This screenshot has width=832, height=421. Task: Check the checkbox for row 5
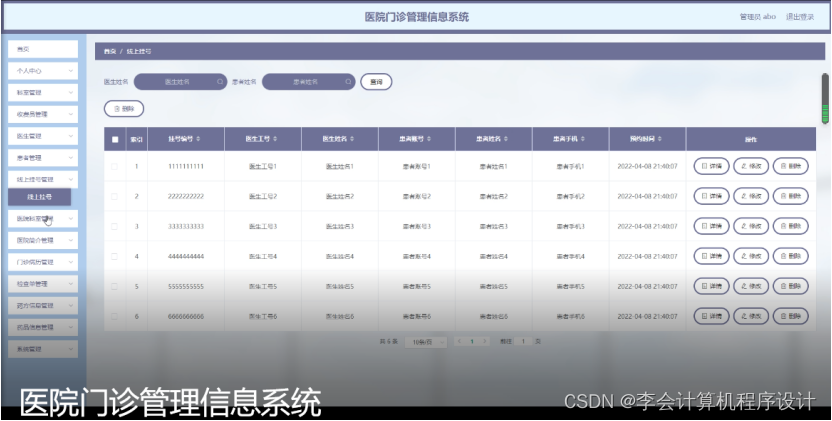(x=115, y=286)
